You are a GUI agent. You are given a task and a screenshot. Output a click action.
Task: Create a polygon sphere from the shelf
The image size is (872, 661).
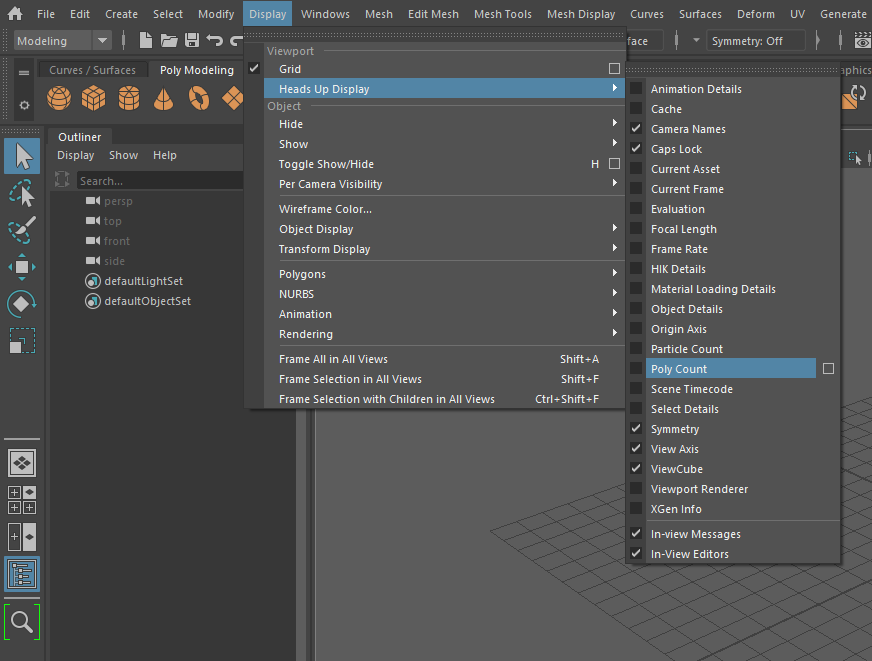[58, 99]
